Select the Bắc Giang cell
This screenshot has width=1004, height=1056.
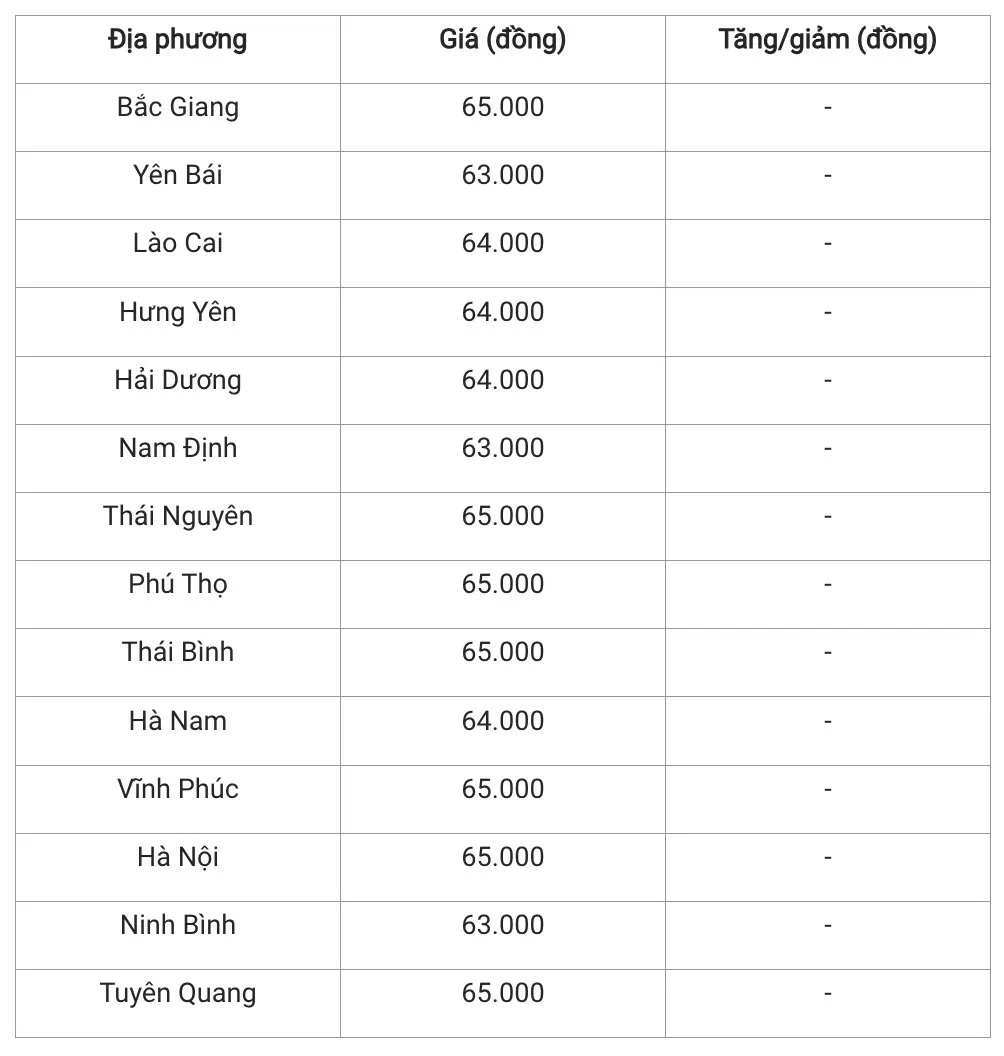pyautogui.click(x=178, y=107)
